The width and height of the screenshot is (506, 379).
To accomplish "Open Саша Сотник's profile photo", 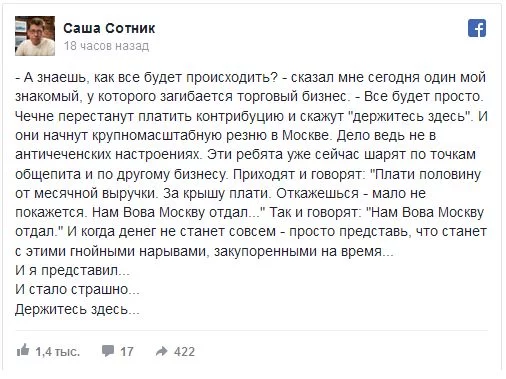I will (x=35, y=36).
